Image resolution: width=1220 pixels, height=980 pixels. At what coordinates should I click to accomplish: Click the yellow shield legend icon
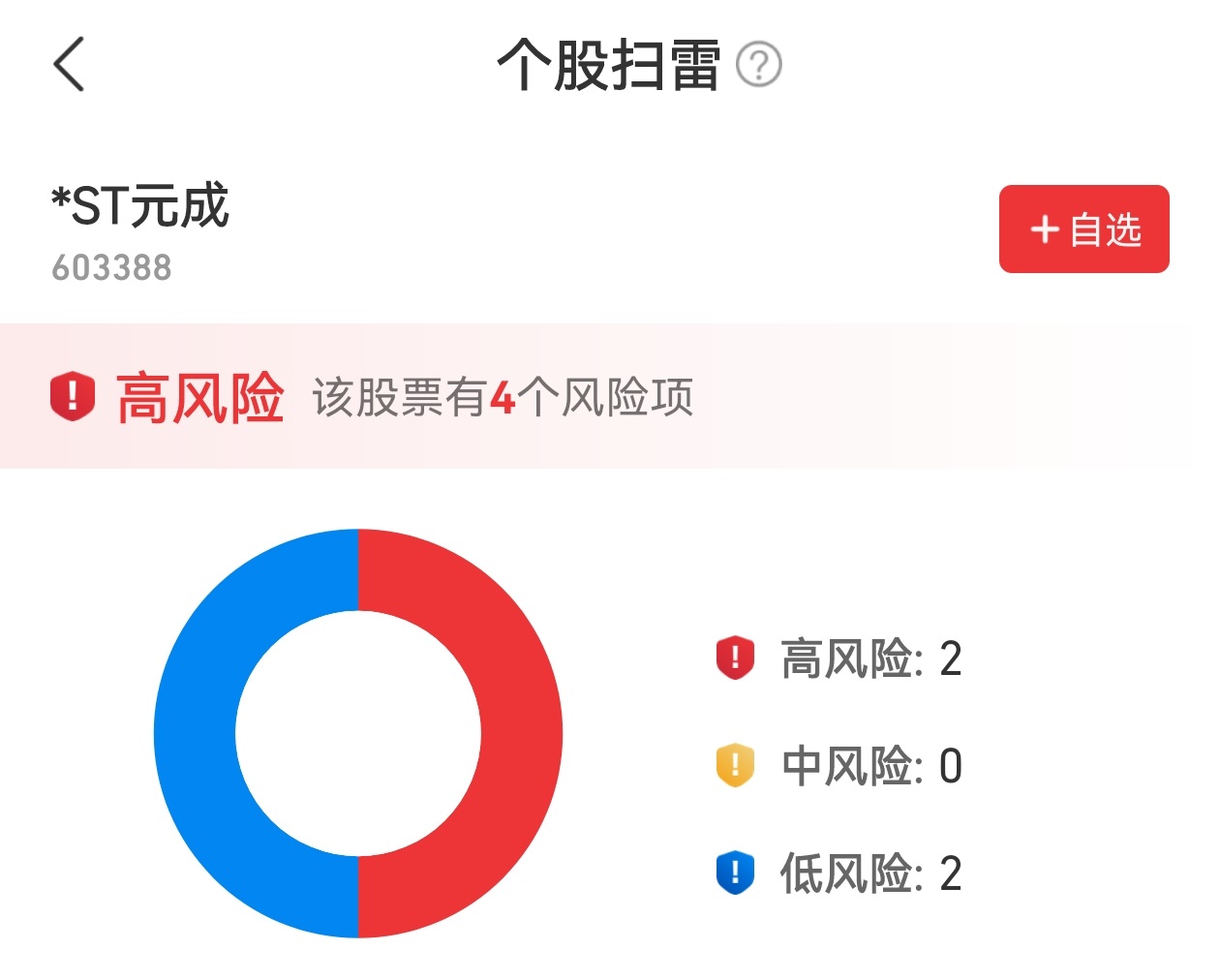pos(735,766)
